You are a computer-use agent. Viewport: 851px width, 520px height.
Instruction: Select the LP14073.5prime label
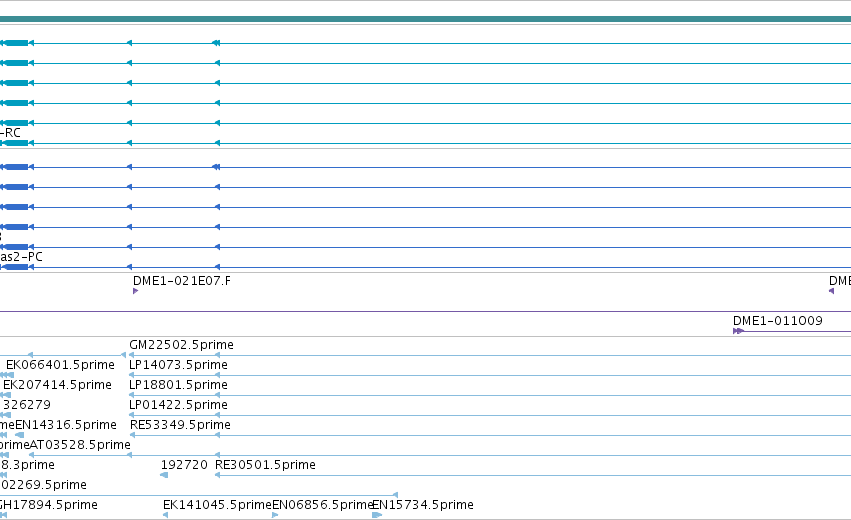click(178, 365)
